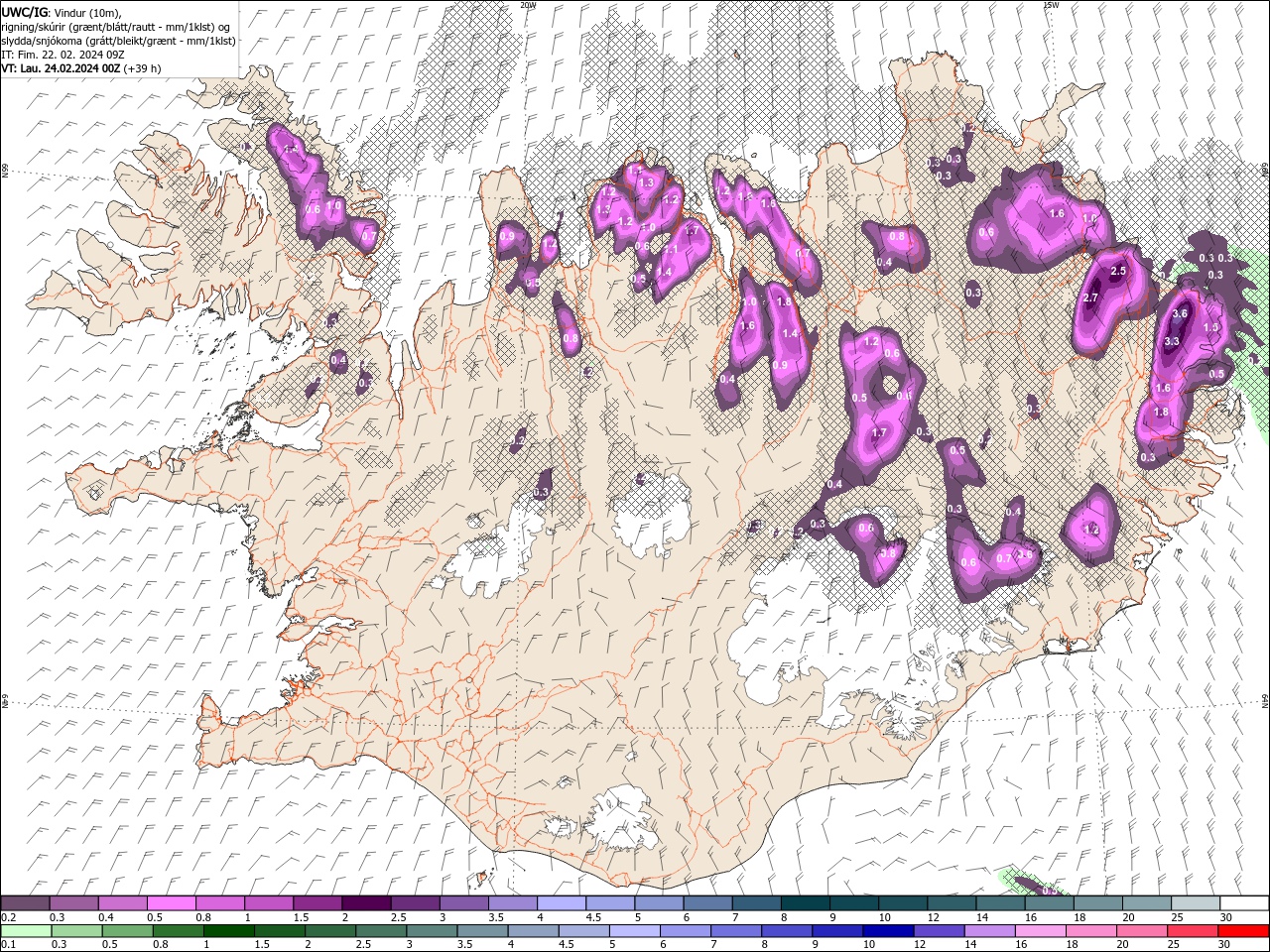Select the dark navy blue swatch at 10
This screenshot has width=1270, height=952.
(889, 931)
